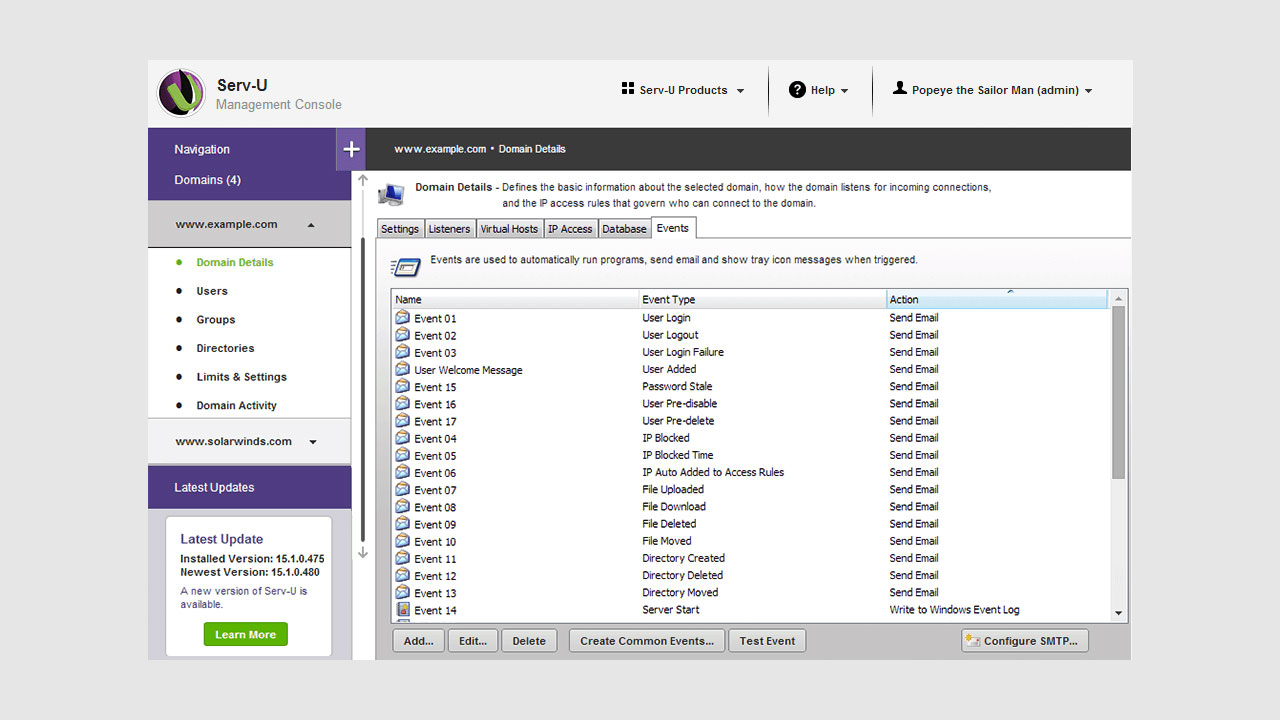Click the envelope icon for Event 04
This screenshot has height=720, width=1280.
click(403, 438)
